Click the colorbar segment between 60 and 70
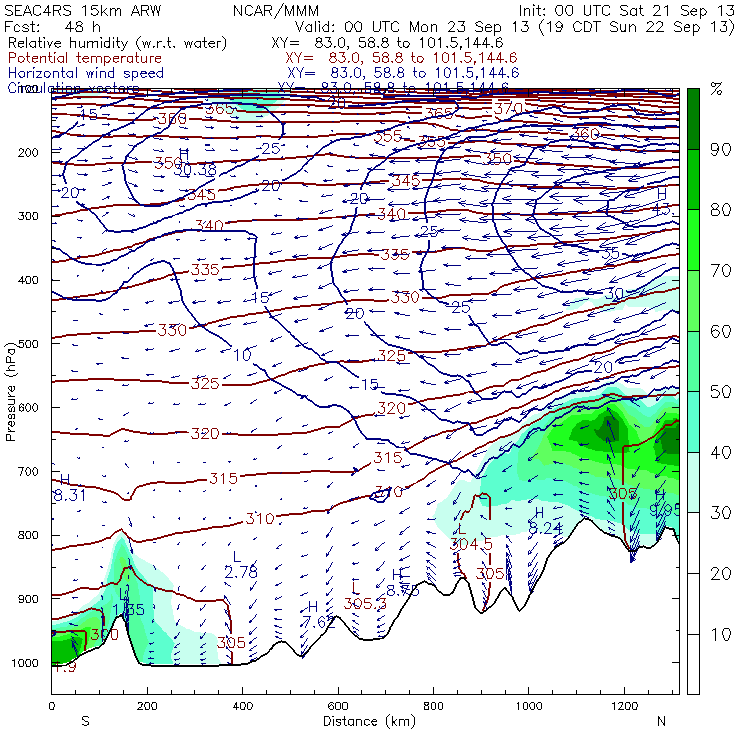The image size is (740, 740). tap(693, 301)
